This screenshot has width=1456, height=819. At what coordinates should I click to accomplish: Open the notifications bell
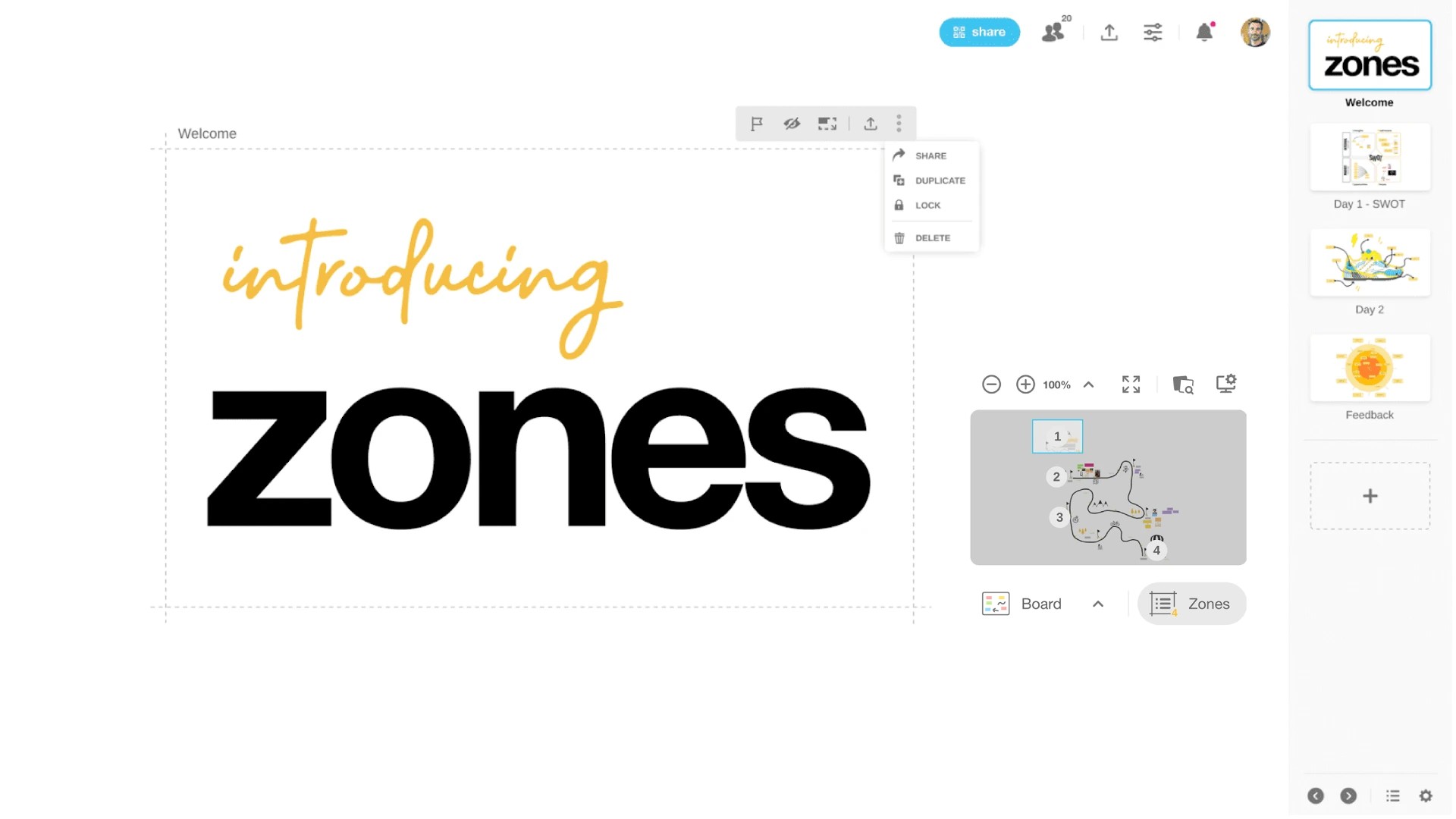1204,32
